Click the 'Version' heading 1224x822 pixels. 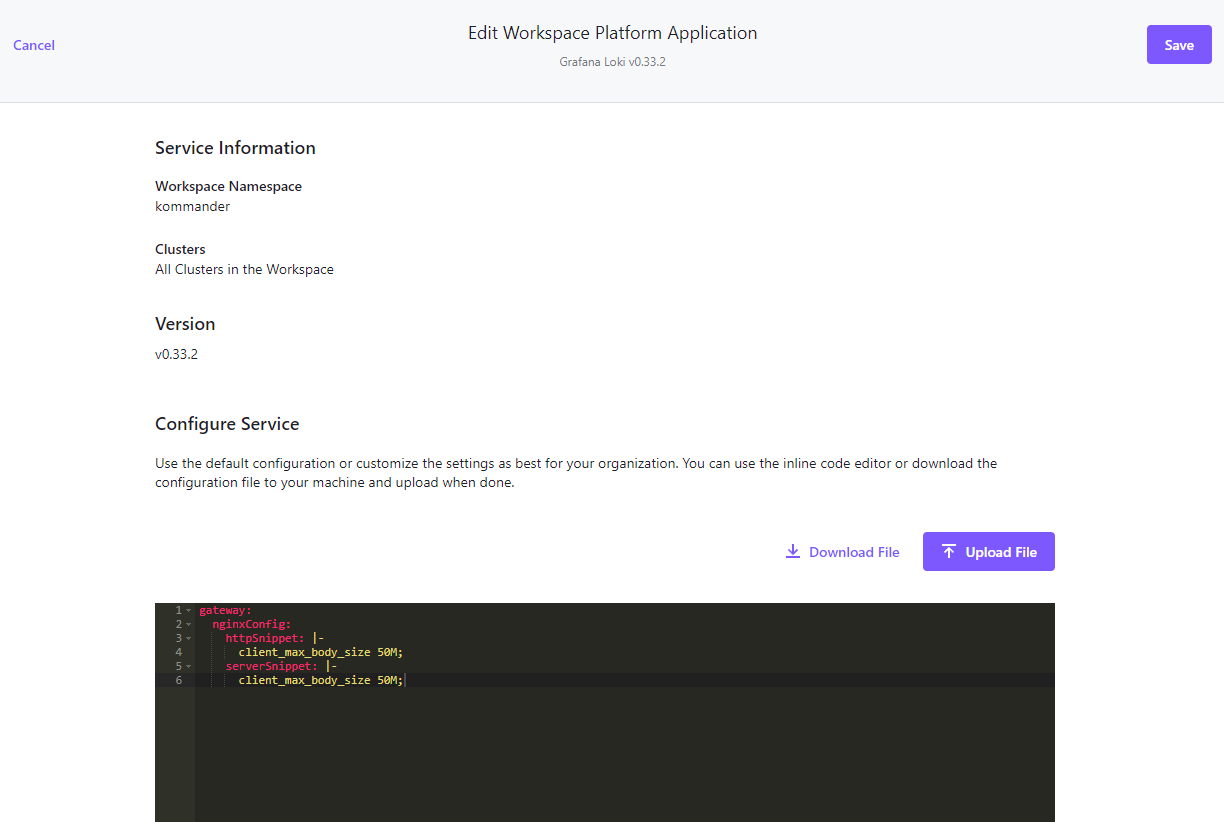click(185, 324)
